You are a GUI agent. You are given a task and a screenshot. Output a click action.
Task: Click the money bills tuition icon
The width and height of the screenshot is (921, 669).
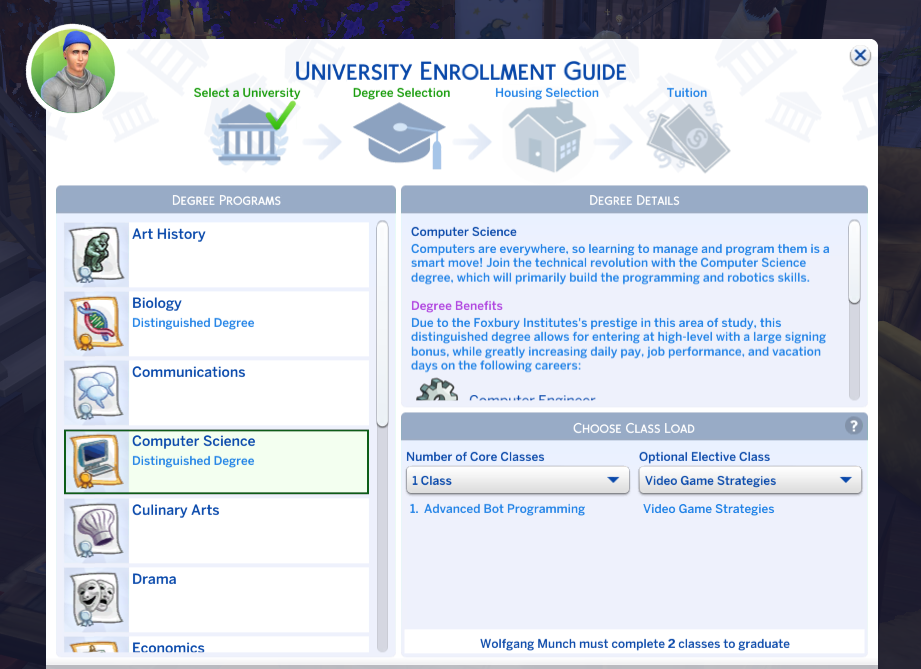tap(688, 139)
